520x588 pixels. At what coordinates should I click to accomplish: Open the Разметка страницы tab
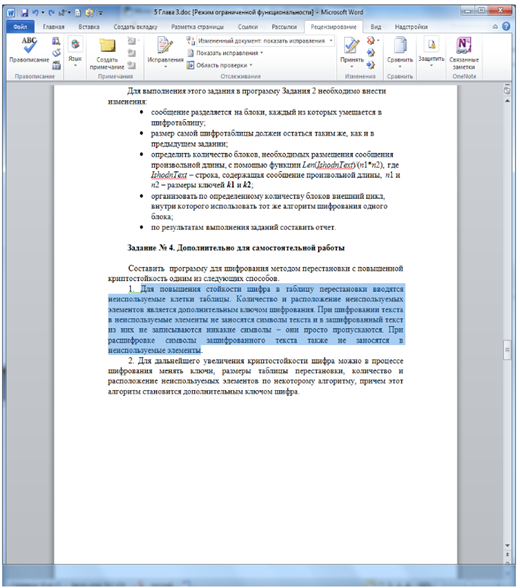(198, 27)
